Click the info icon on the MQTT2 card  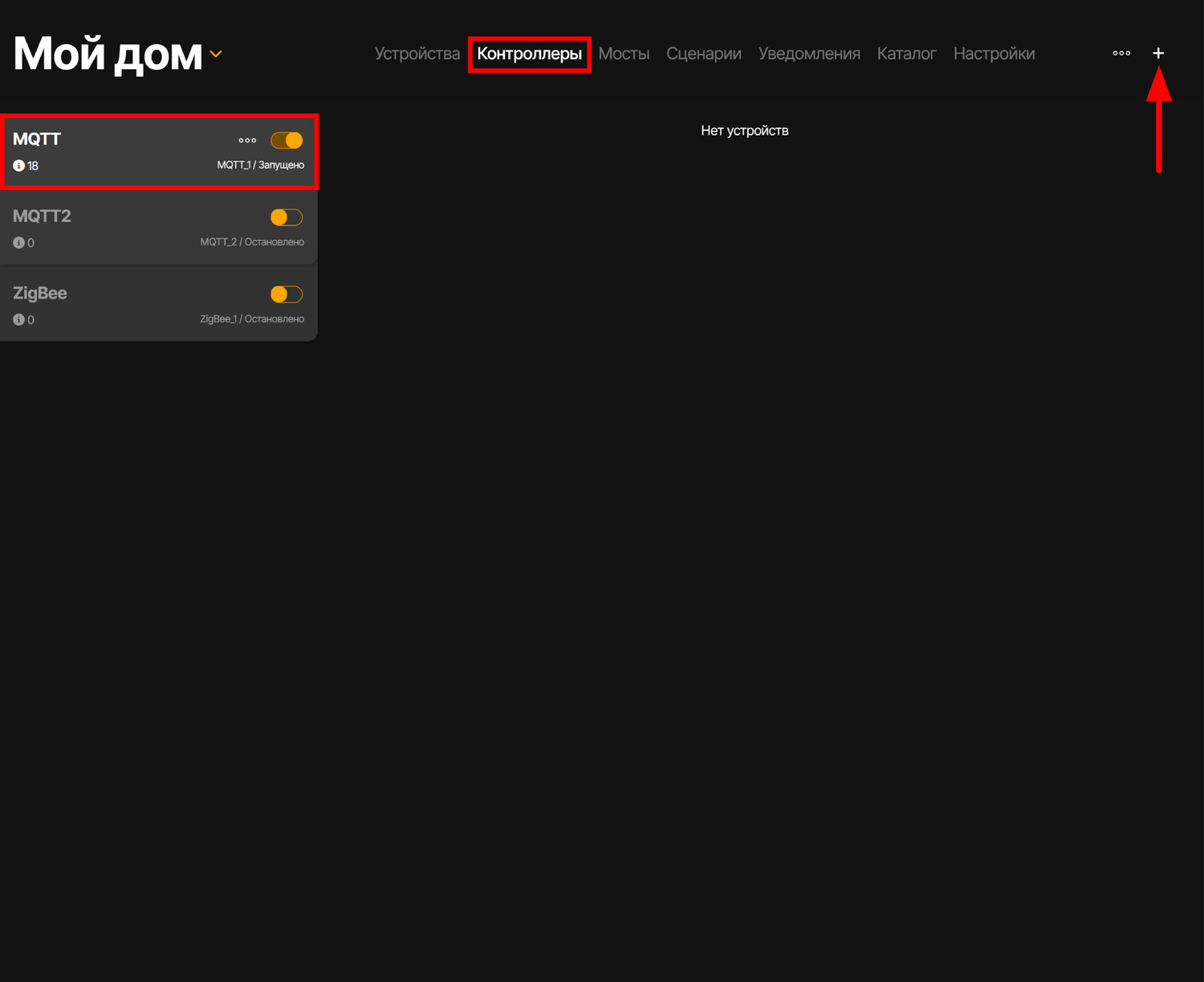[18, 243]
